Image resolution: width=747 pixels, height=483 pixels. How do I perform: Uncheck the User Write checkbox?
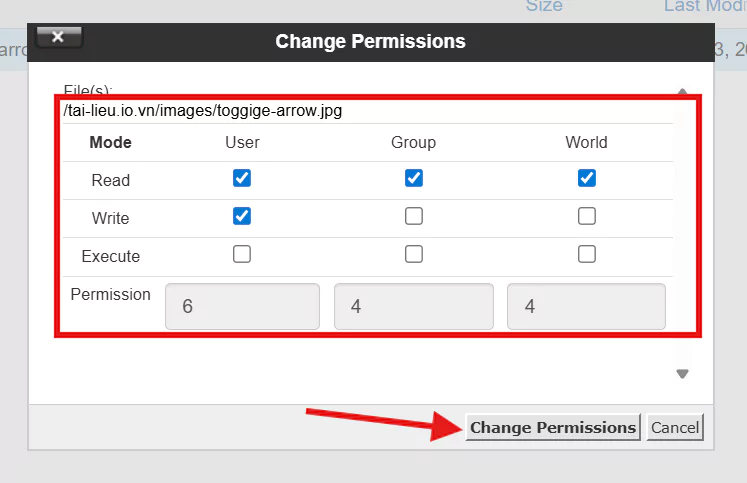tap(242, 216)
